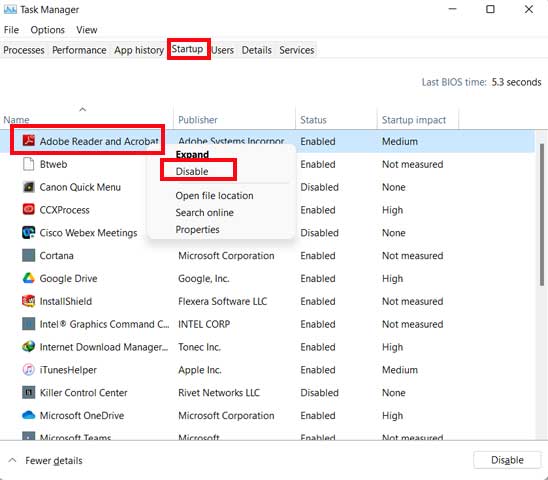
Task: Click the Internet Download Manager globe icon
Action: pyautogui.click(x=29, y=347)
